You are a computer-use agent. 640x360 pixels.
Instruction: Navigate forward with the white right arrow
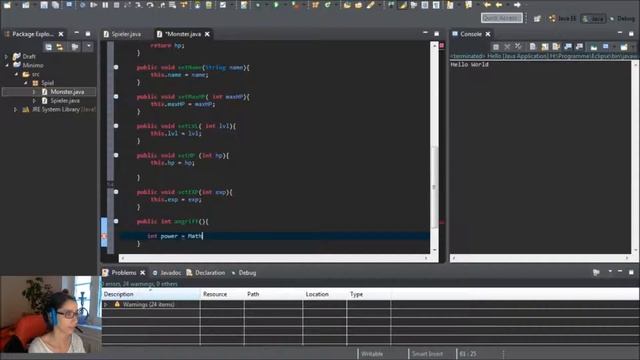[517, 5]
